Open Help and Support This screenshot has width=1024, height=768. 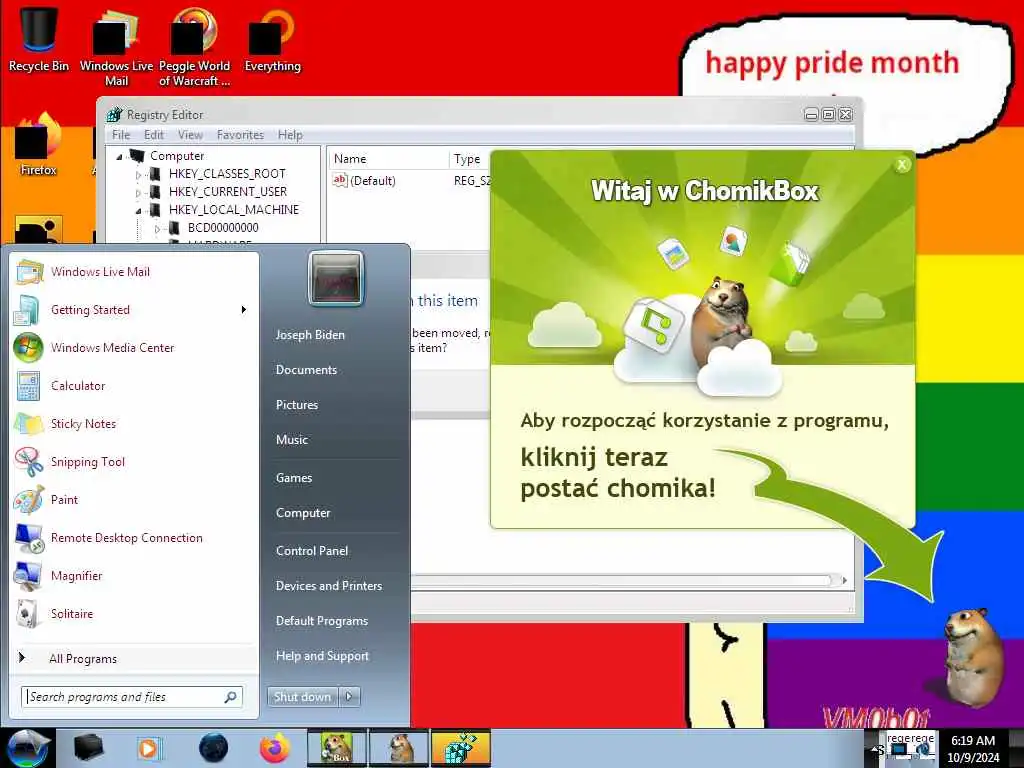click(323, 656)
